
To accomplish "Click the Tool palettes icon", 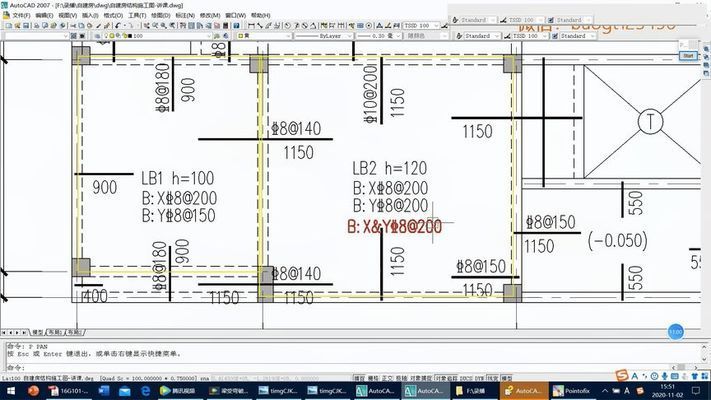I will click(200, 26).
